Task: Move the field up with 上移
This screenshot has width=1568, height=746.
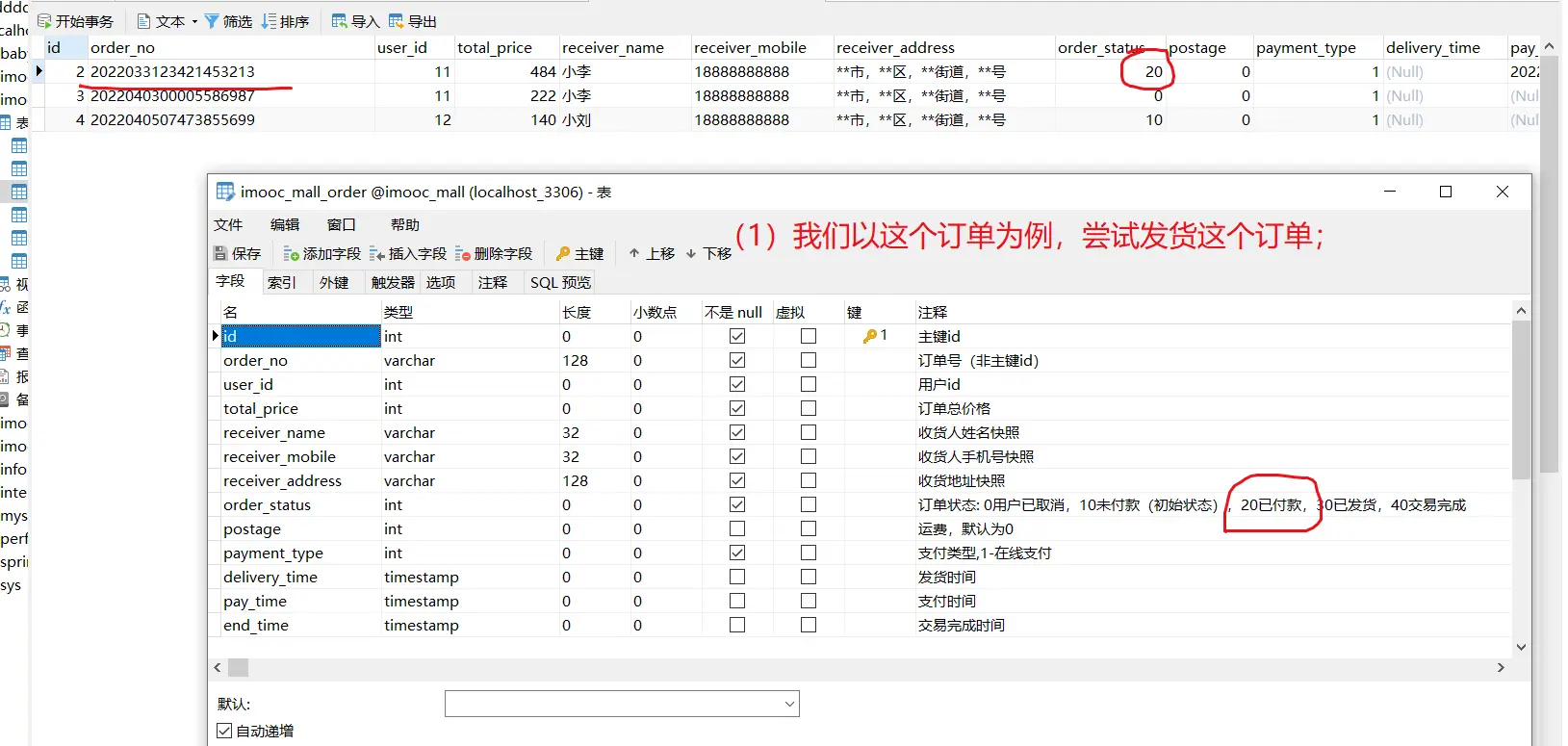Action: click(x=652, y=253)
